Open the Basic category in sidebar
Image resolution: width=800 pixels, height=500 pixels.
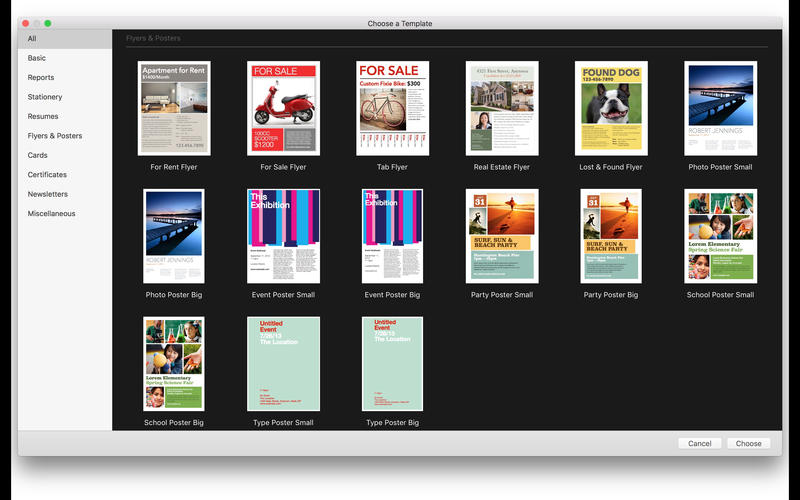[x=37, y=58]
